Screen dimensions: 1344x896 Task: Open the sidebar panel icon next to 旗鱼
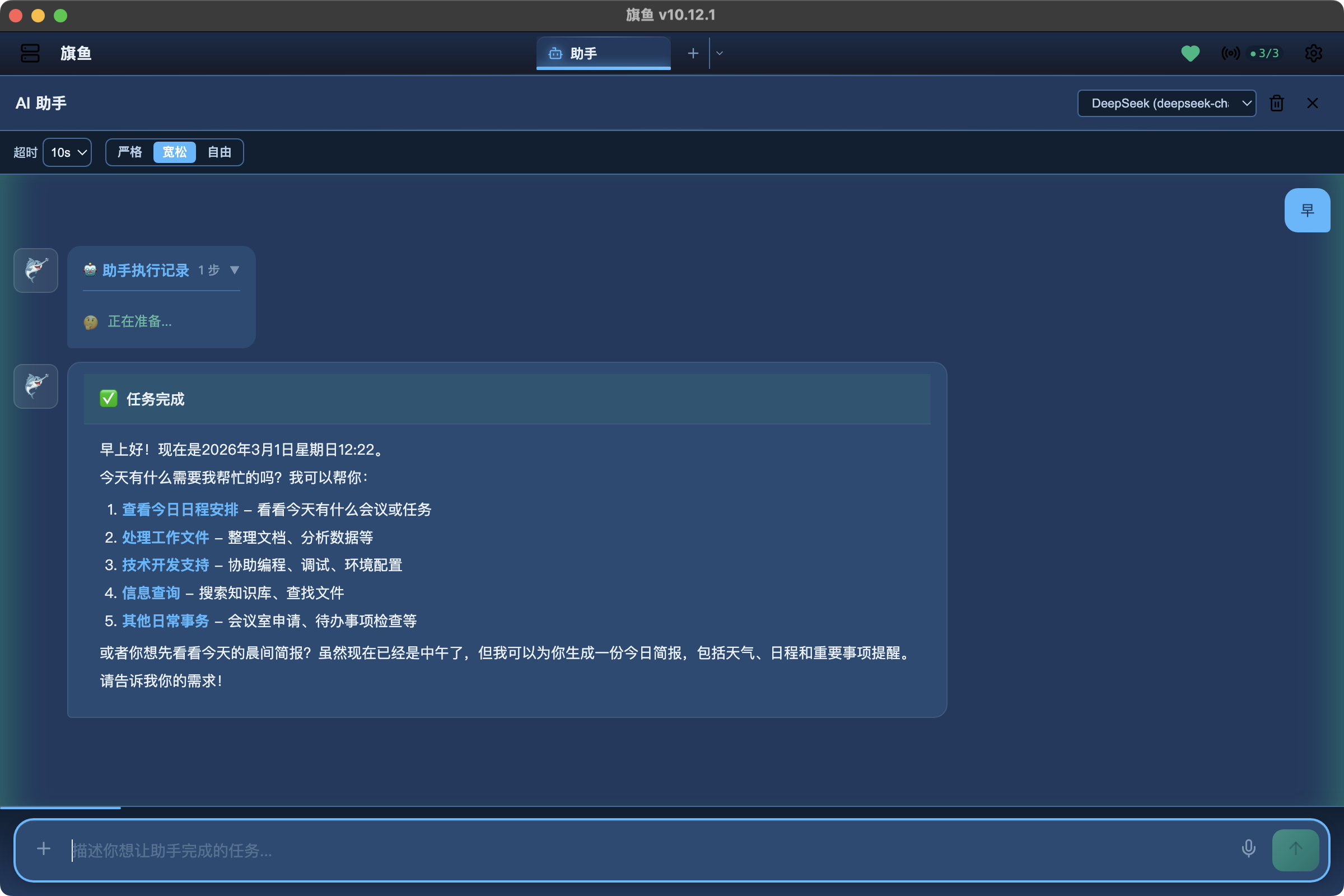(x=30, y=53)
